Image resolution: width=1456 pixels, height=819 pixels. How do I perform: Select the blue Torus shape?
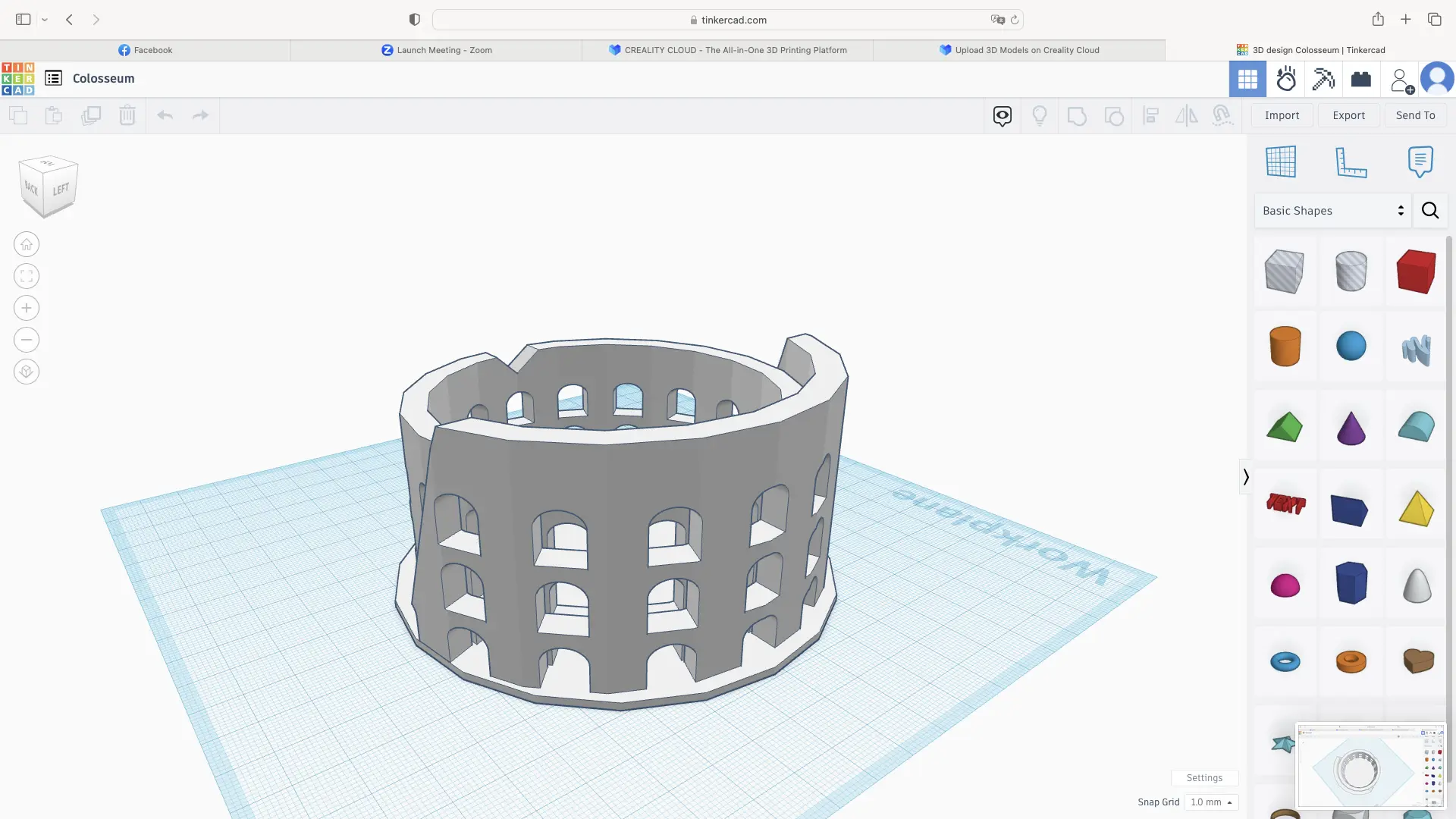pos(1285,661)
